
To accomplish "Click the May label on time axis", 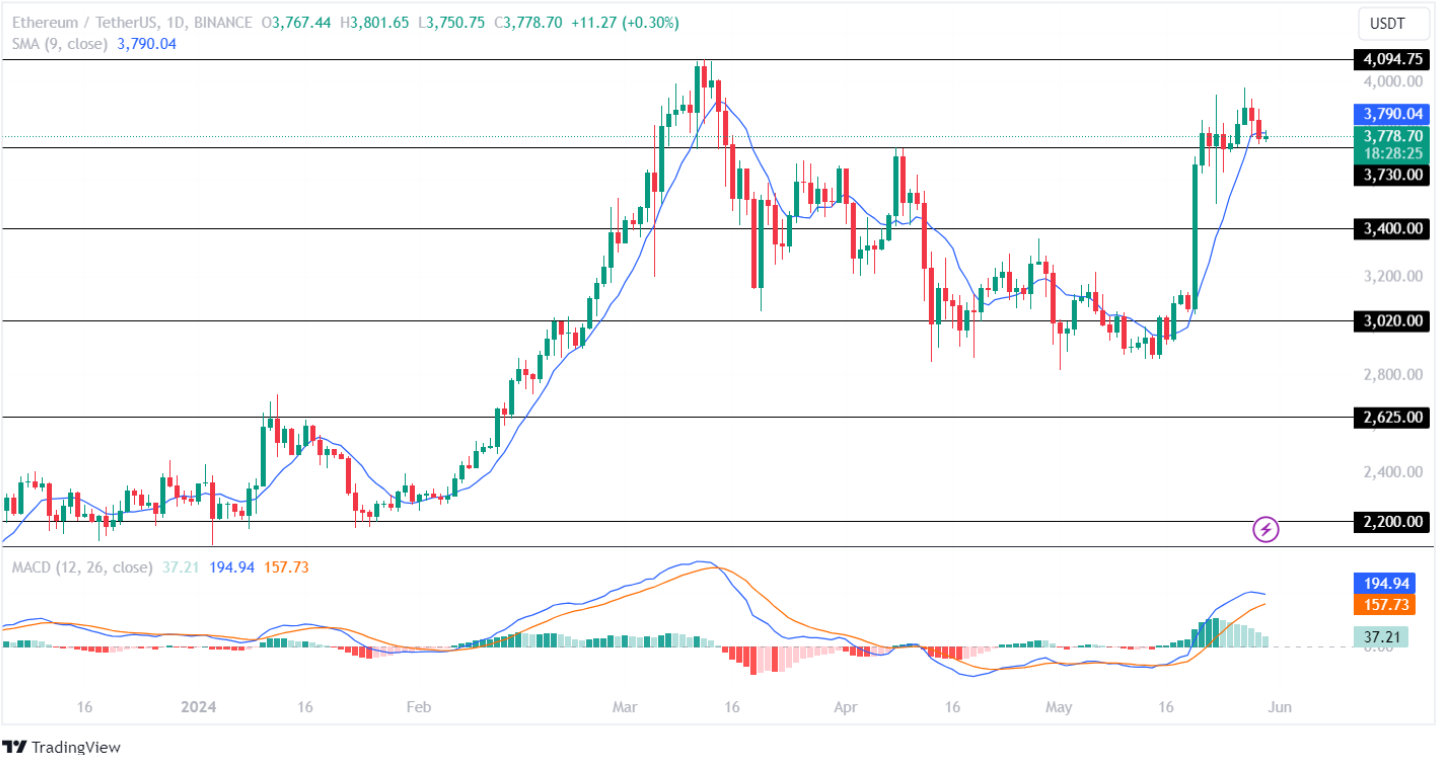I will (1058, 707).
